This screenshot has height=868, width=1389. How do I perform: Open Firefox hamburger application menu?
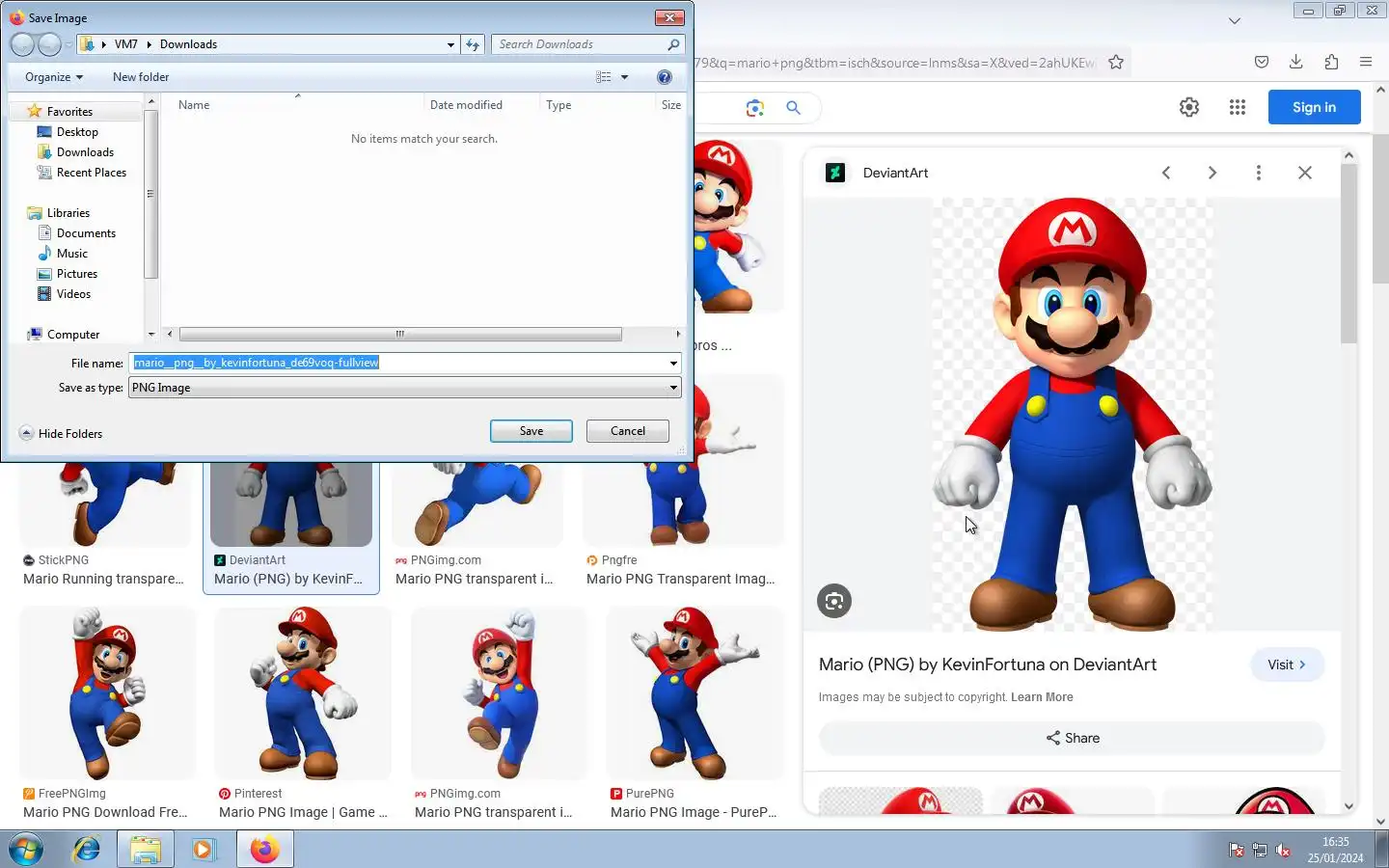[1366, 62]
